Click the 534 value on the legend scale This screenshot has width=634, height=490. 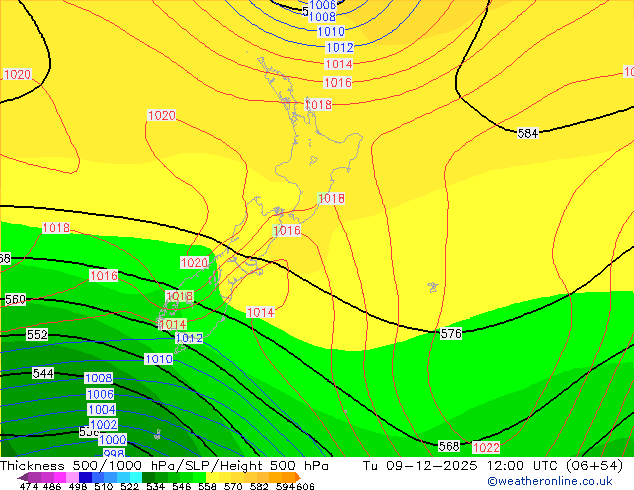click(x=155, y=486)
